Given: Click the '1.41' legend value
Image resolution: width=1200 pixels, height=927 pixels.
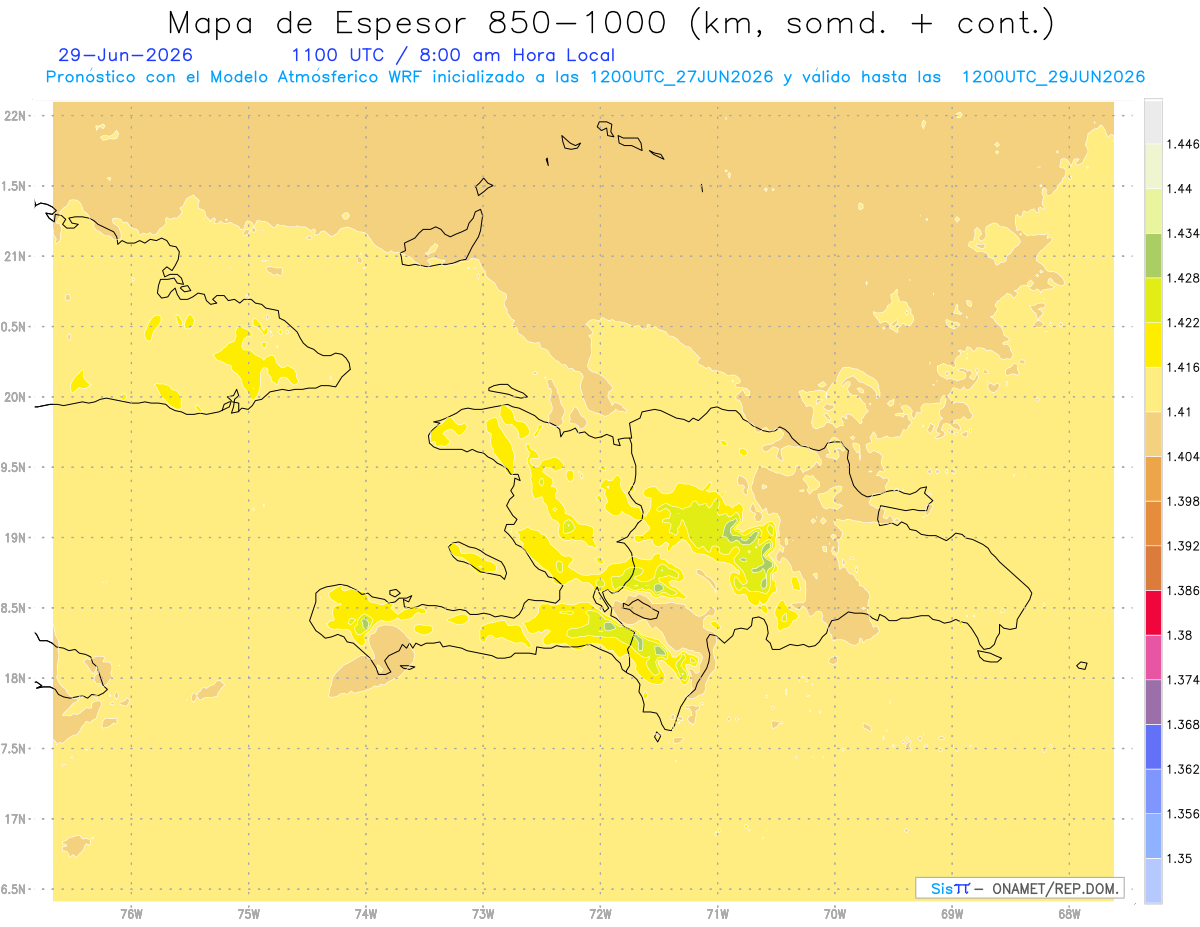Looking at the screenshot, I should 1179,412.
